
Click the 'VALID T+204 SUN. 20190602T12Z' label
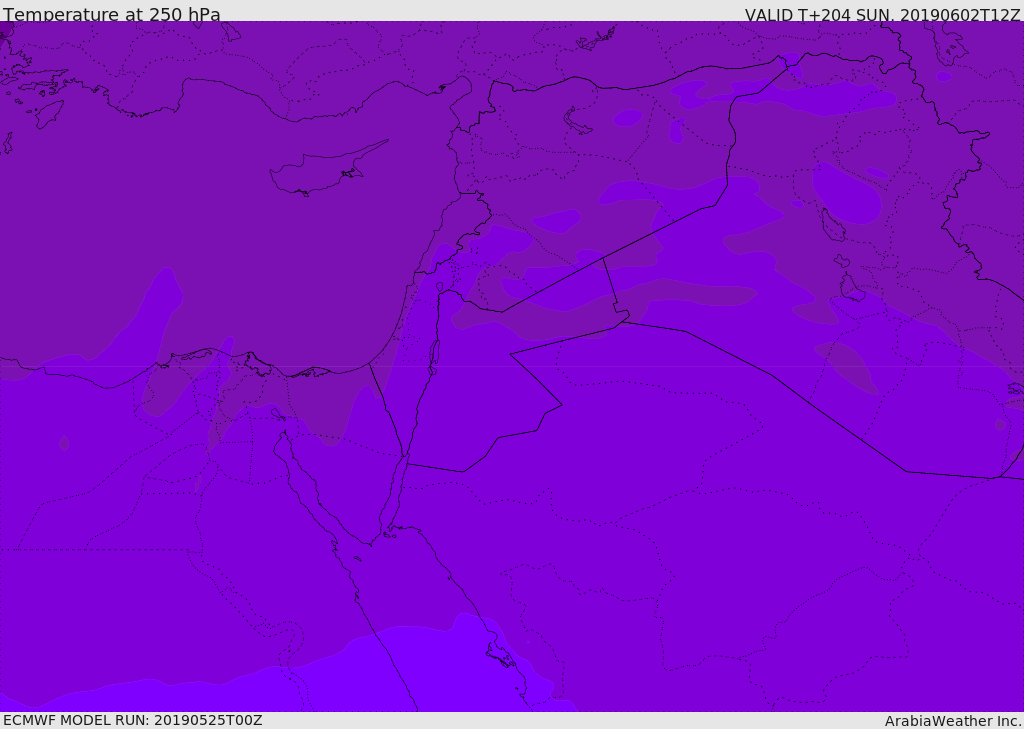(882, 14)
